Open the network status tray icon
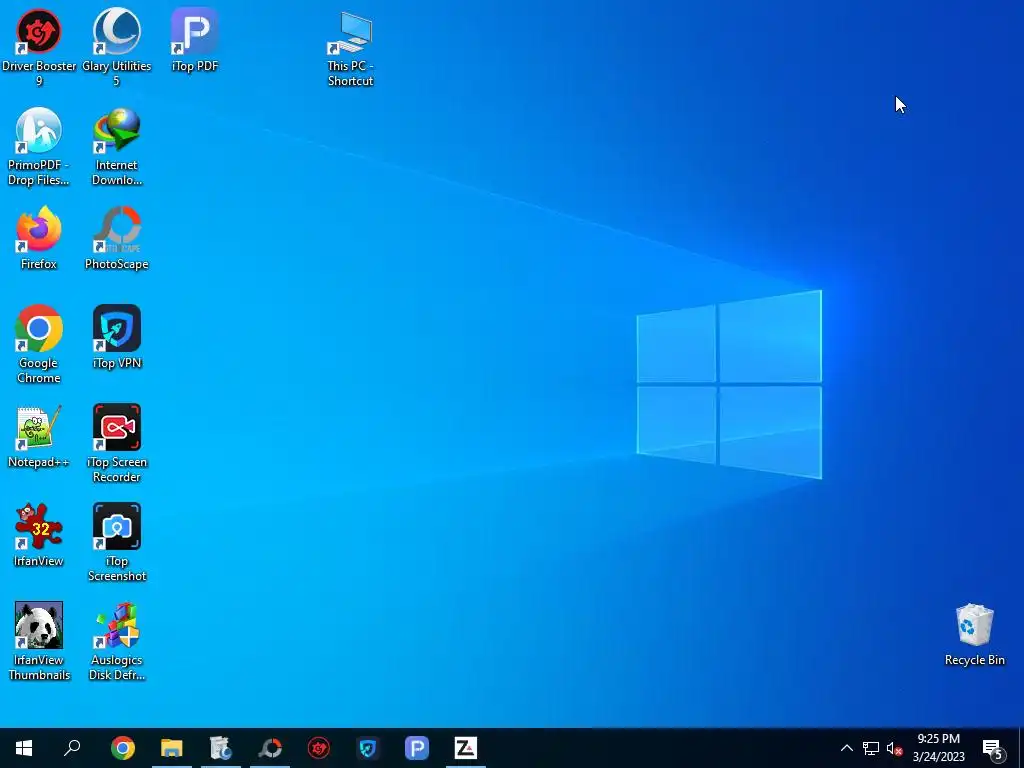Screen dimensions: 1024x768 [871, 748]
